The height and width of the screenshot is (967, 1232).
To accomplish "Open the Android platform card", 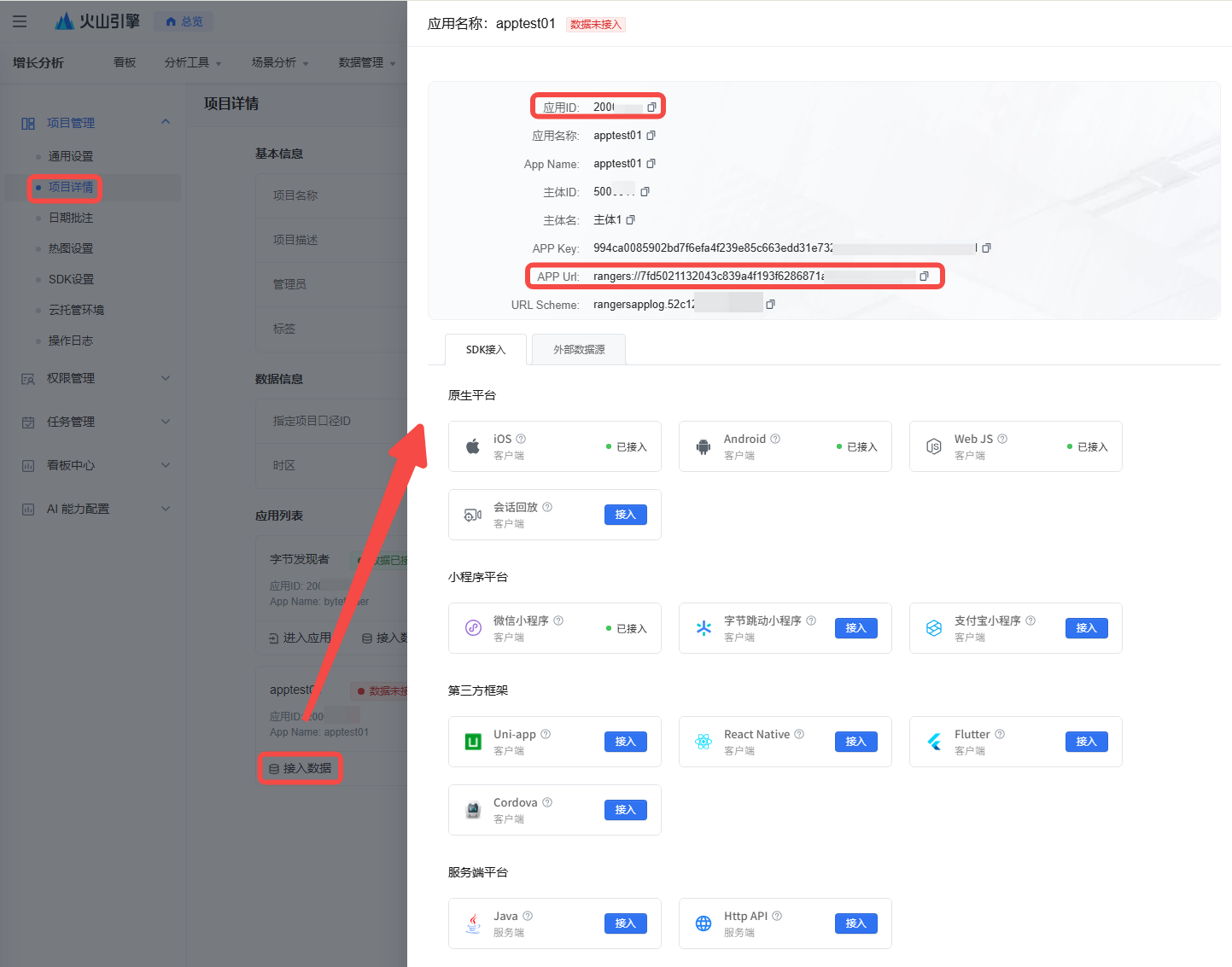I will click(785, 446).
